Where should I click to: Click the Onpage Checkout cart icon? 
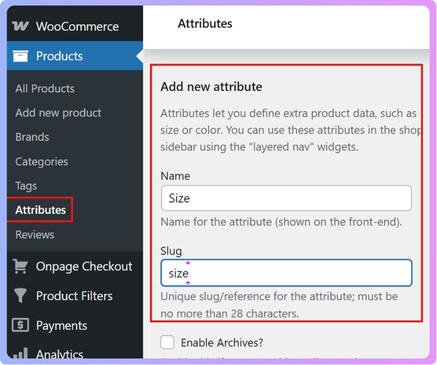click(x=20, y=266)
